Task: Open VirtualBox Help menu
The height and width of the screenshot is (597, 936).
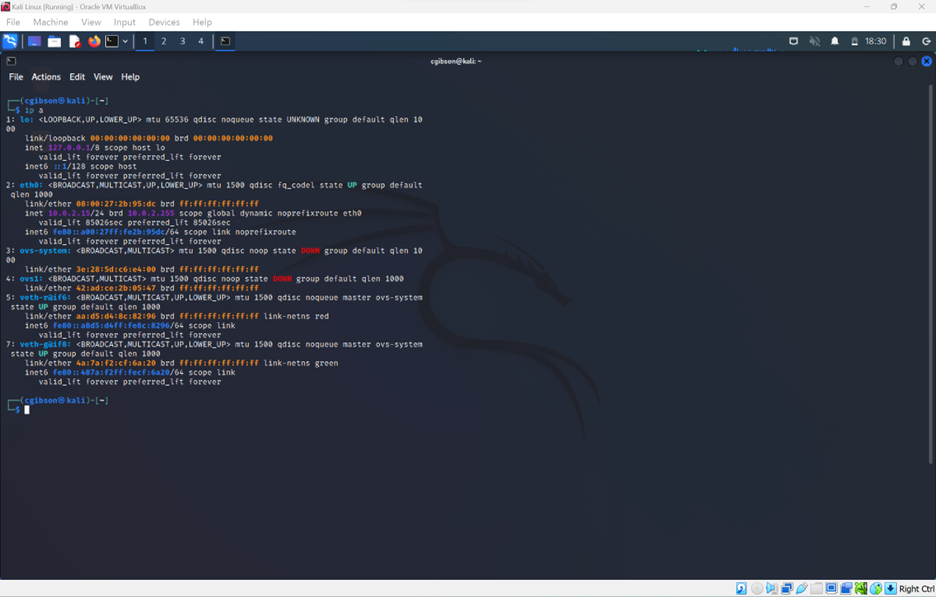Action: tap(202, 22)
